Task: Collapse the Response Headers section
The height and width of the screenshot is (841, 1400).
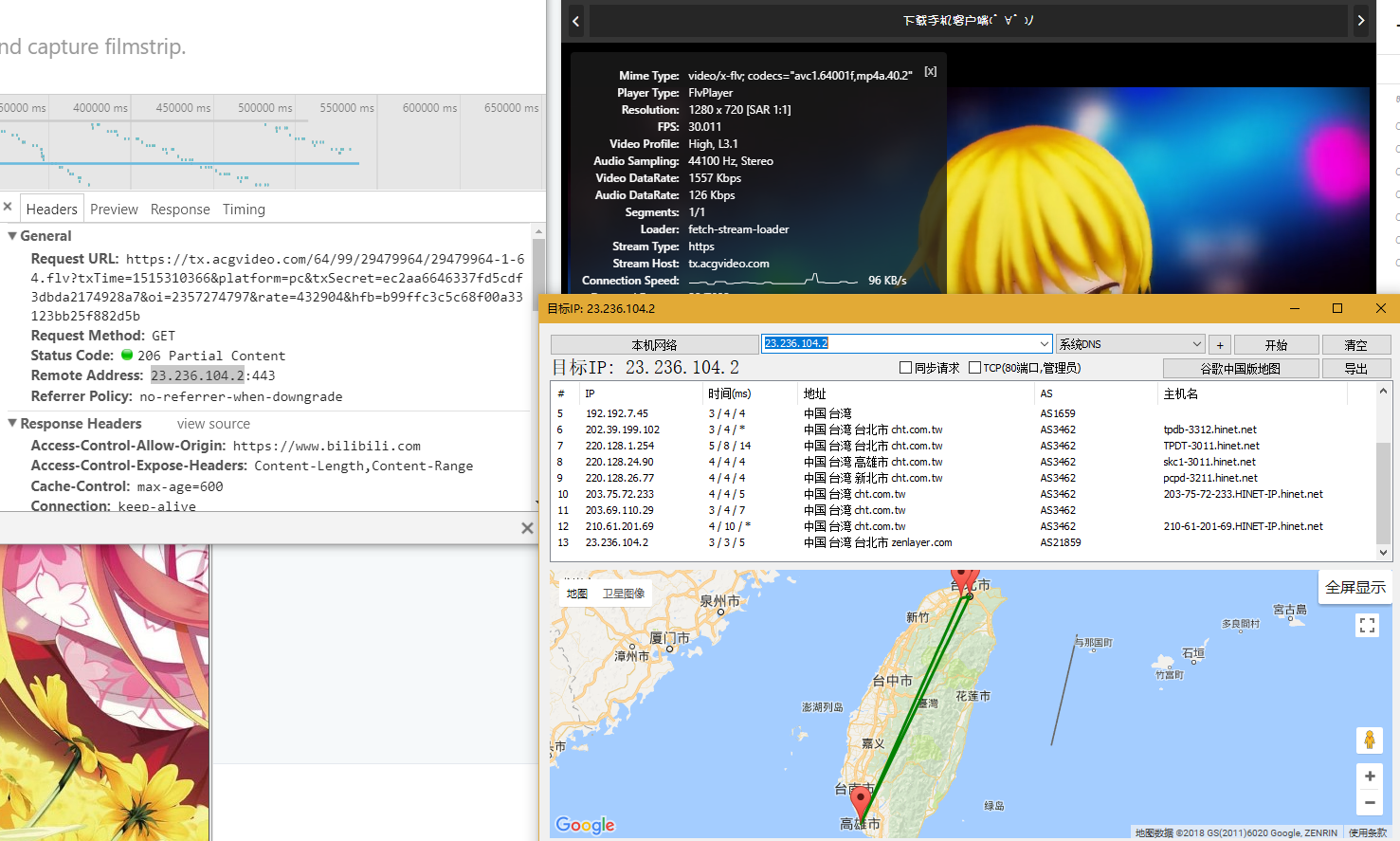Action: click(12, 424)
